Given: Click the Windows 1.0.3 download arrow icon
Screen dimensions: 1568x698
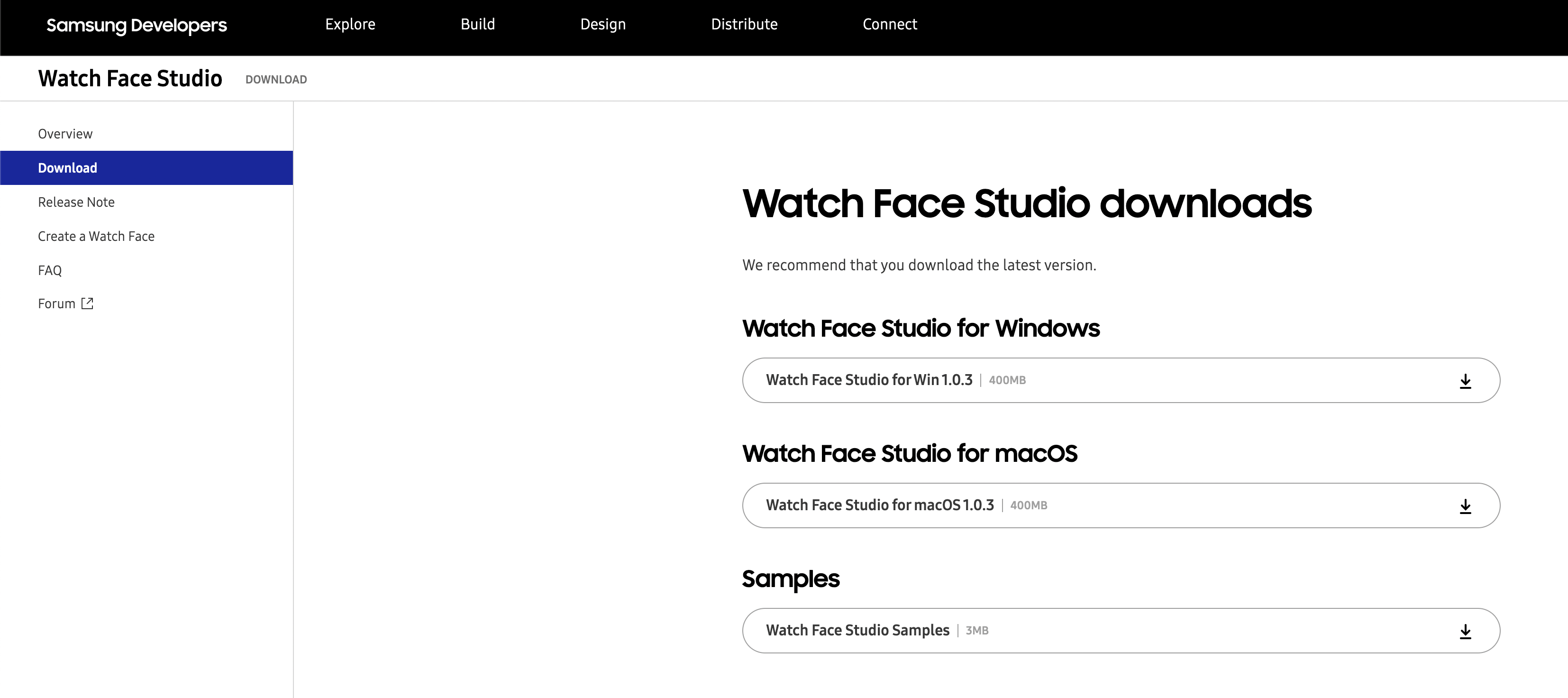Looking at the screenshot, I should pos(1465,381).
